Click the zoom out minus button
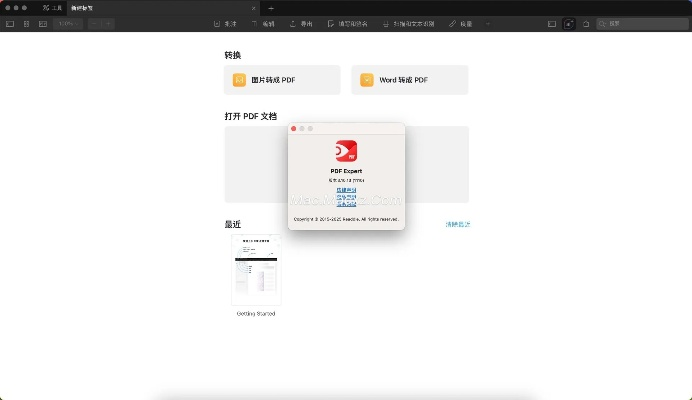The image size is (692, 400). (94, 23)
